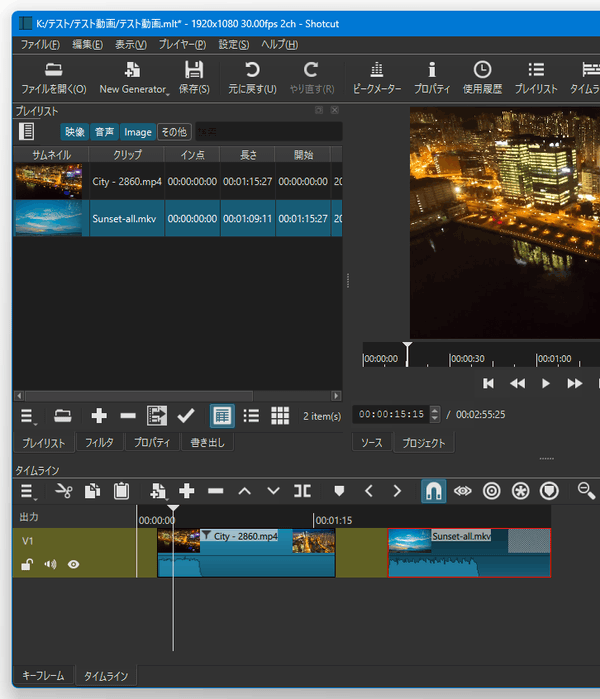The image size is (600, 699).
Task: Click the playlist checkmark update icon
Action: pos(185,416)
